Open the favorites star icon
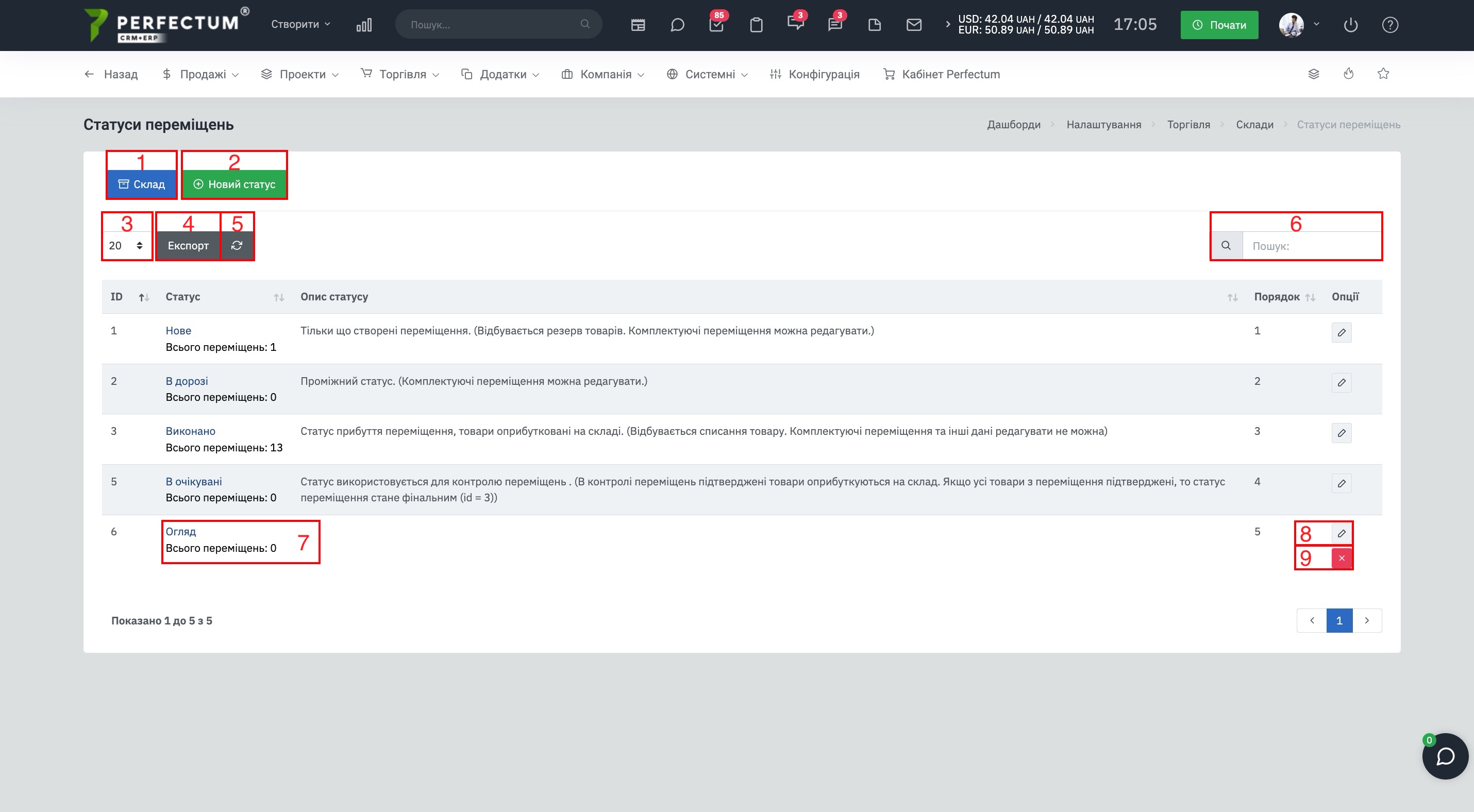The height and width of the screenshot is (812, 1474). point(1383,74)
